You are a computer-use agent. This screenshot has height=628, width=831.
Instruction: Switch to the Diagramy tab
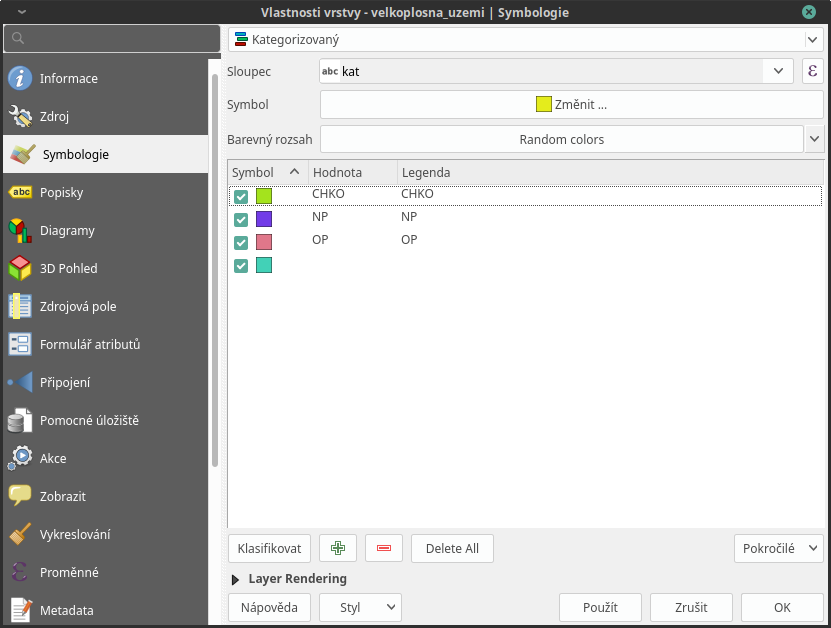(x=105, y=231)
